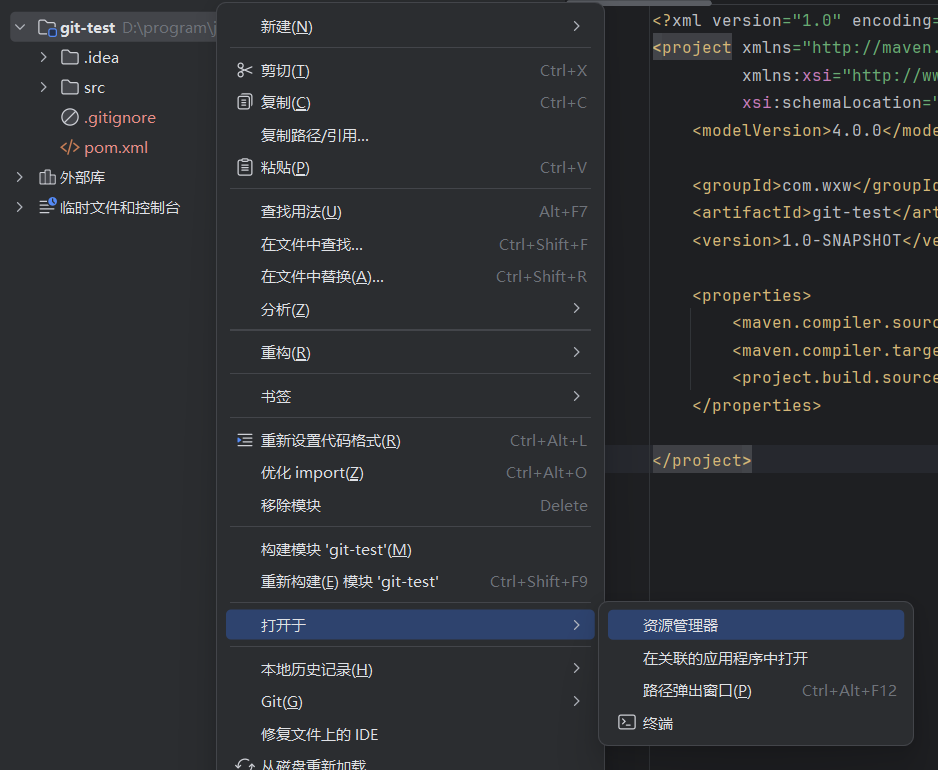Expand the src folder

tap(43, 87)
